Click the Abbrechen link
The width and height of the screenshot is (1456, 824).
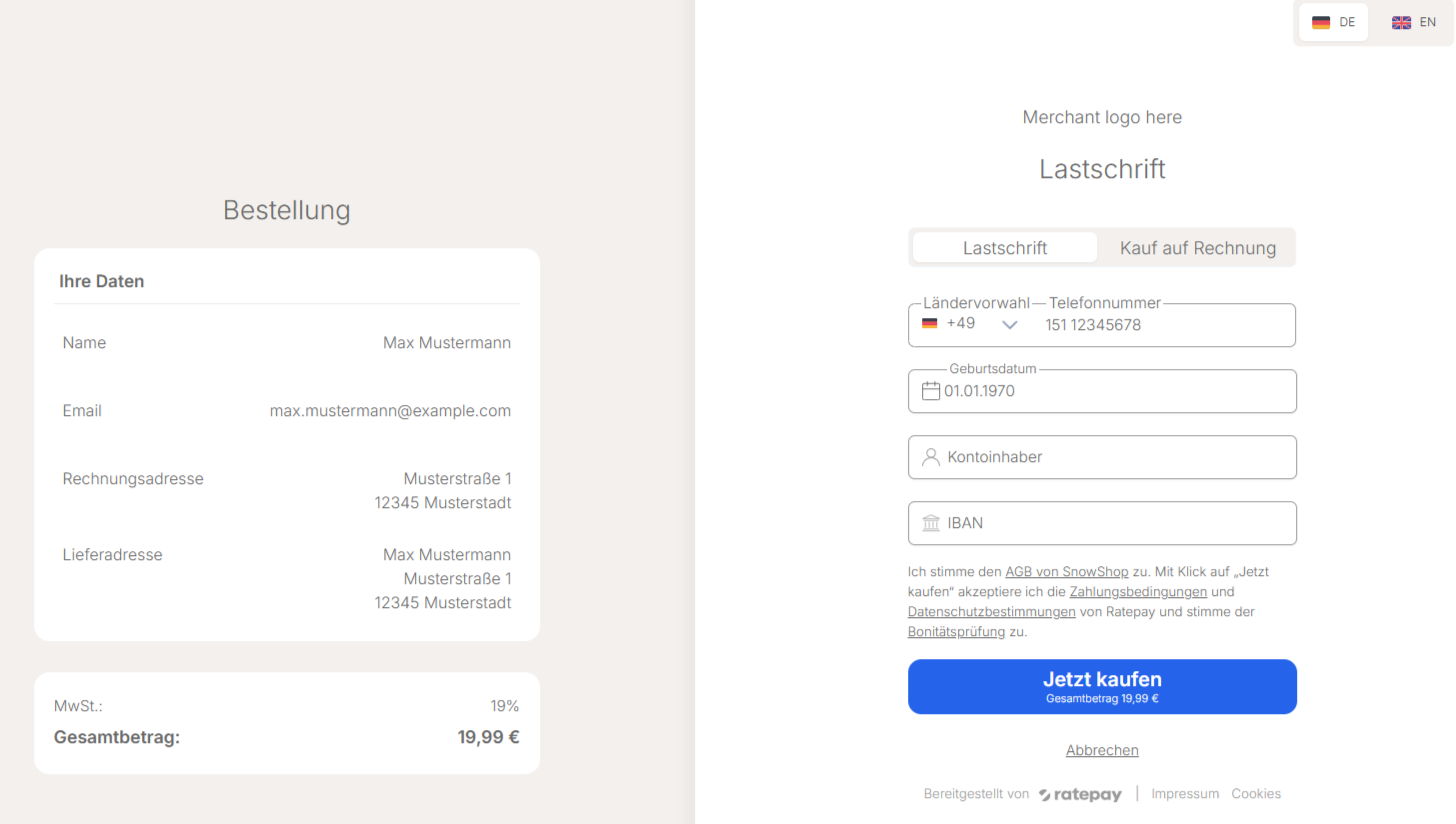(x=1102, y=750)
